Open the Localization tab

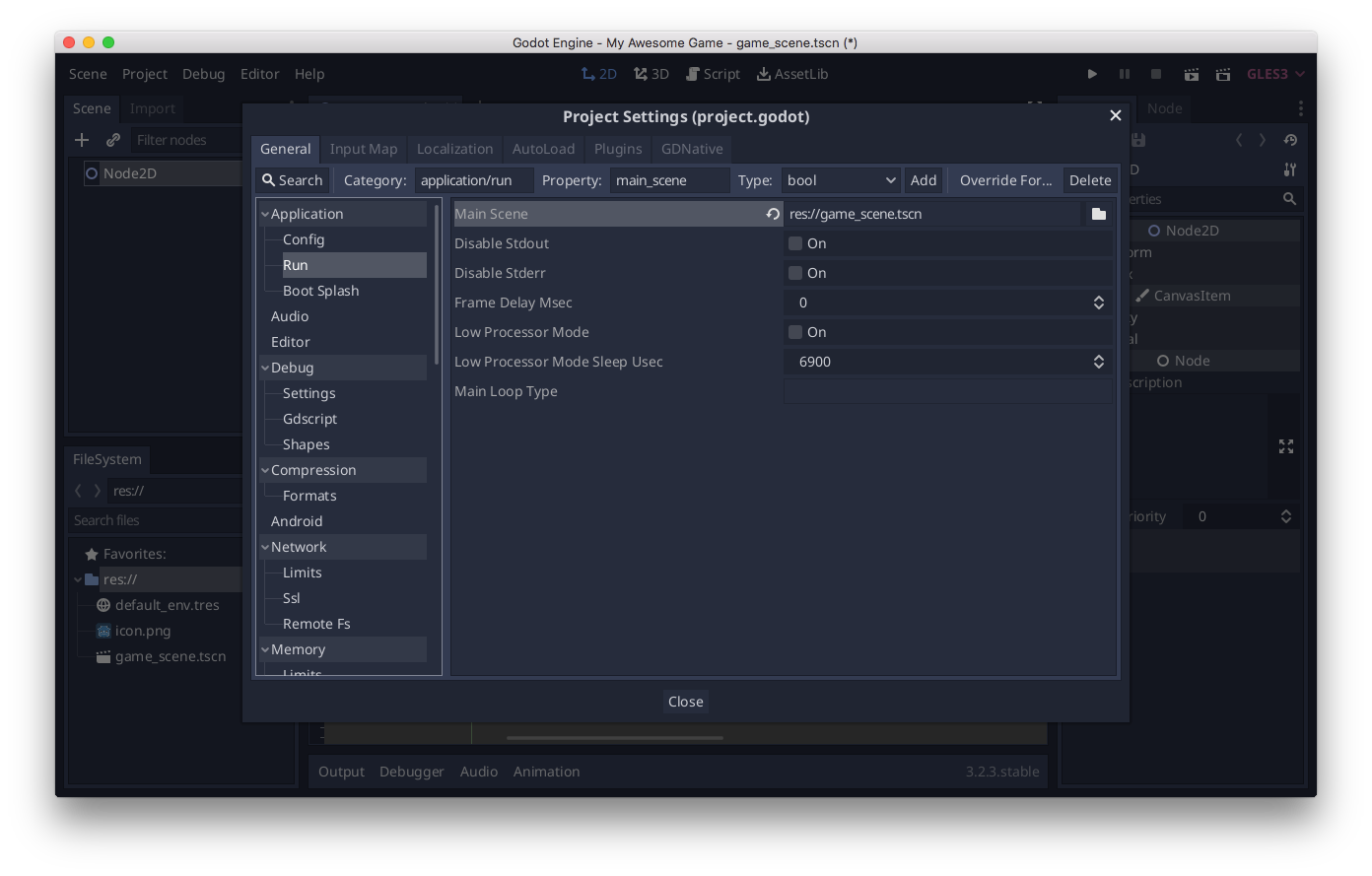pyautogui.click(x=454, y=149)
